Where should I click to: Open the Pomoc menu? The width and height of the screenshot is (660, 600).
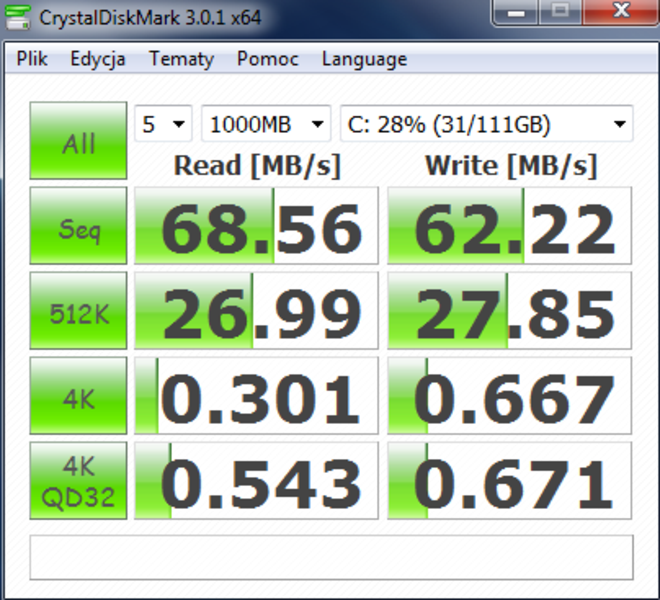click(x=268, y=59)
